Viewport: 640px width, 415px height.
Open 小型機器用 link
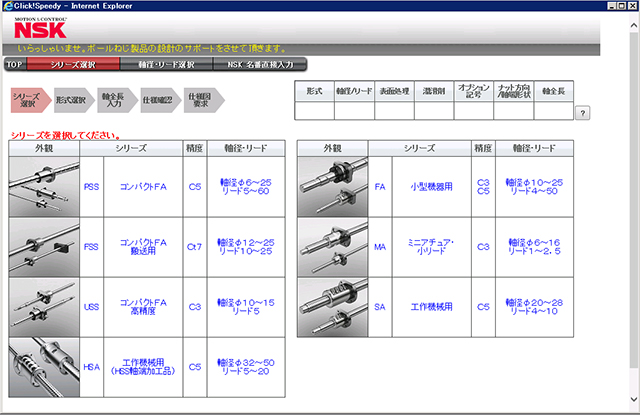(431, 187)
